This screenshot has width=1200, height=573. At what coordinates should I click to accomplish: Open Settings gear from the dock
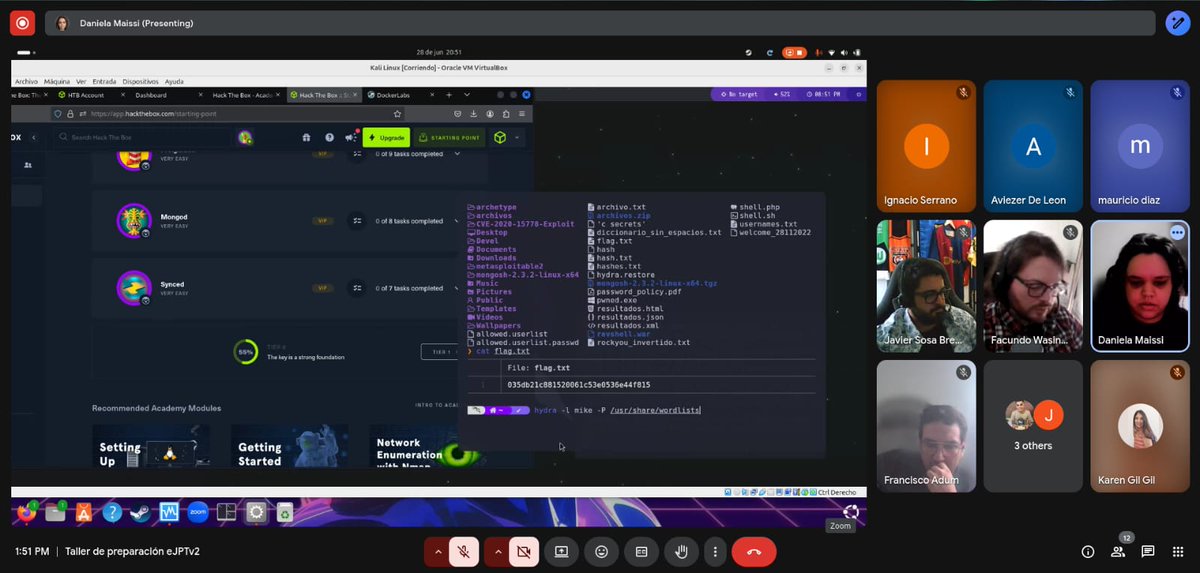tap(256, 512)
